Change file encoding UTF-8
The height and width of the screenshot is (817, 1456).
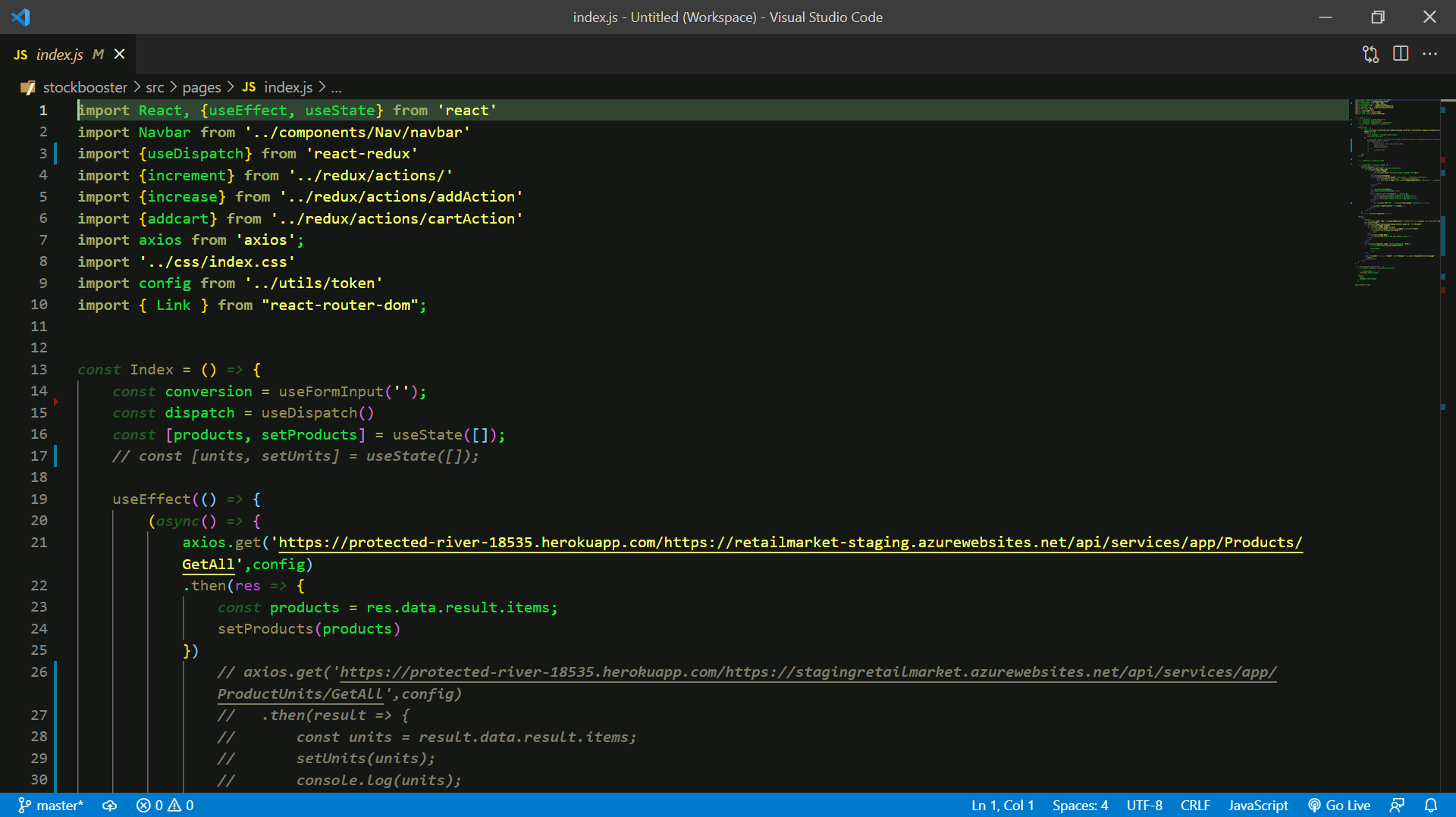(x=1144, y=805)
